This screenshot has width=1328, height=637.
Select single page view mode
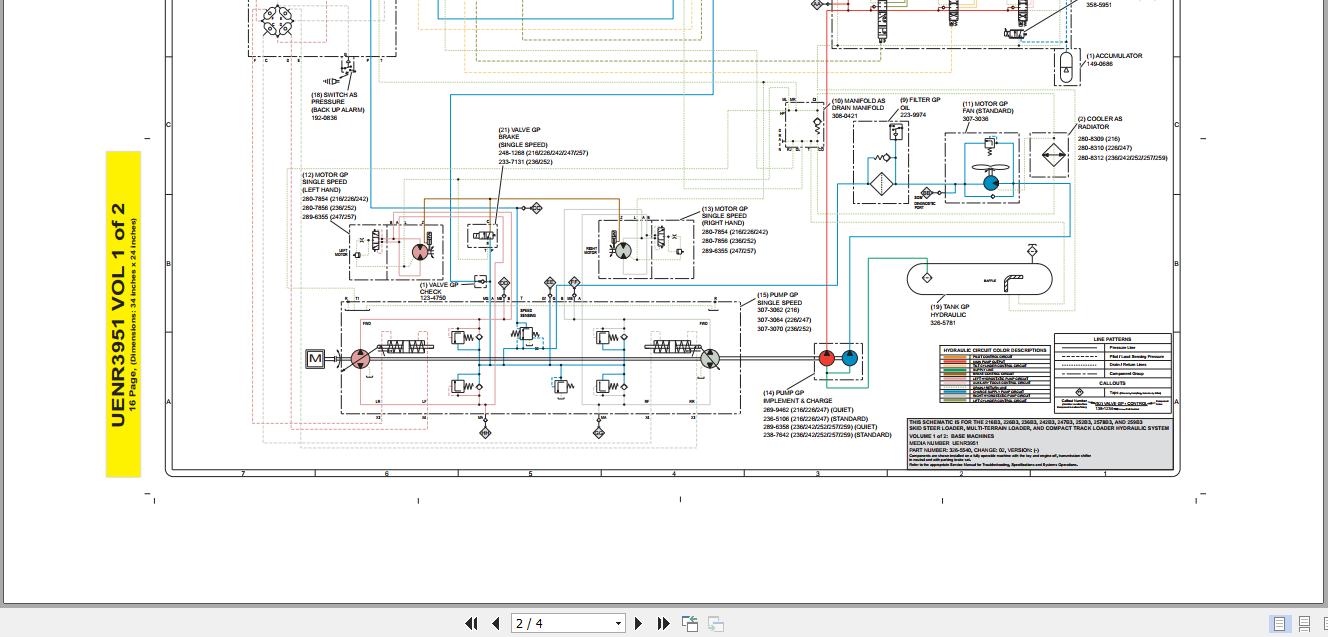1279,623
